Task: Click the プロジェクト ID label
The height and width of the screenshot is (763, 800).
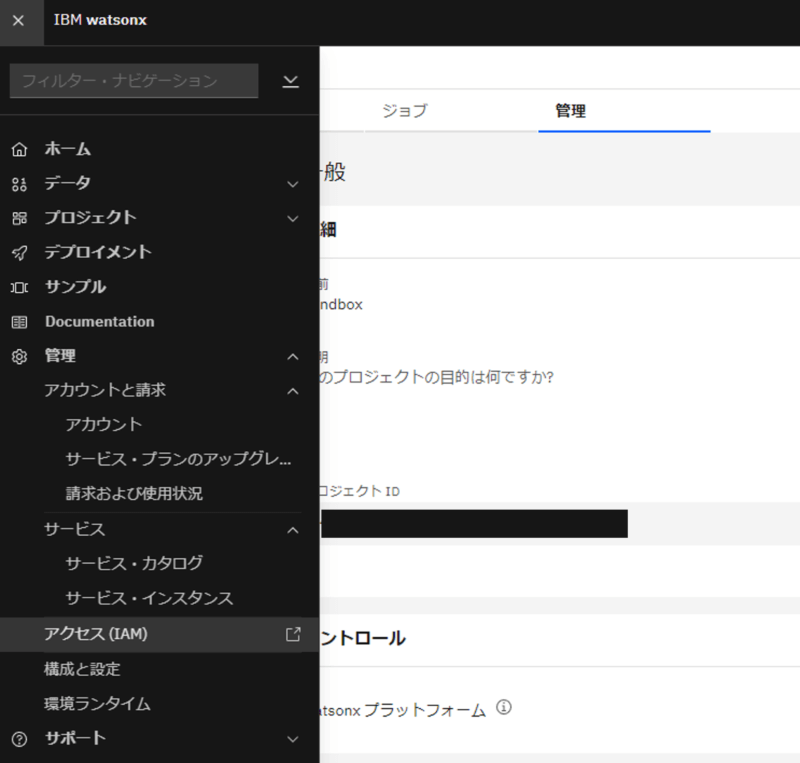Action: (x=360, y=491)
